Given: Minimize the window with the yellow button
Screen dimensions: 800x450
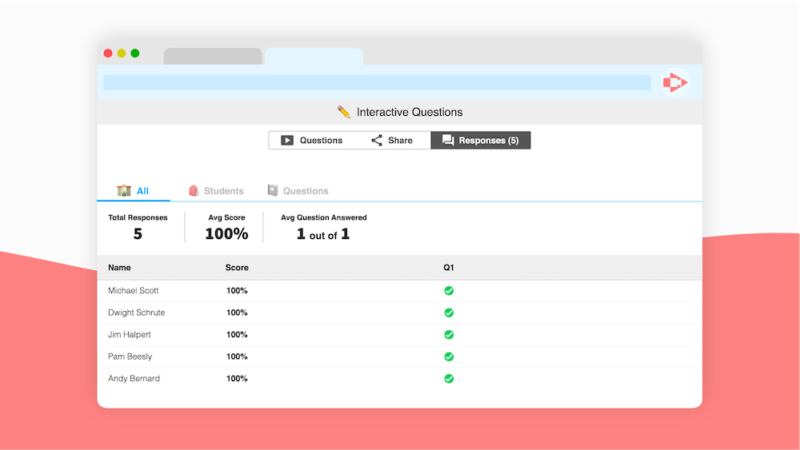Looking at the screenshot, I should [121, 53].
